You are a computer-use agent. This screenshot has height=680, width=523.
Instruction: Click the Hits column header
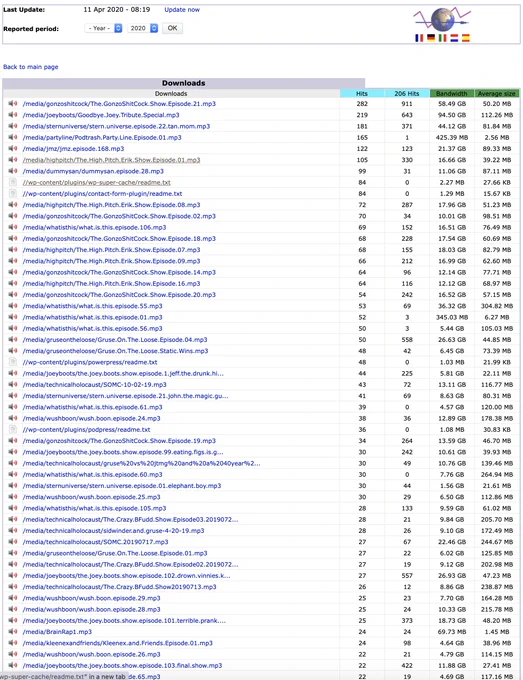tap(362, 93)
